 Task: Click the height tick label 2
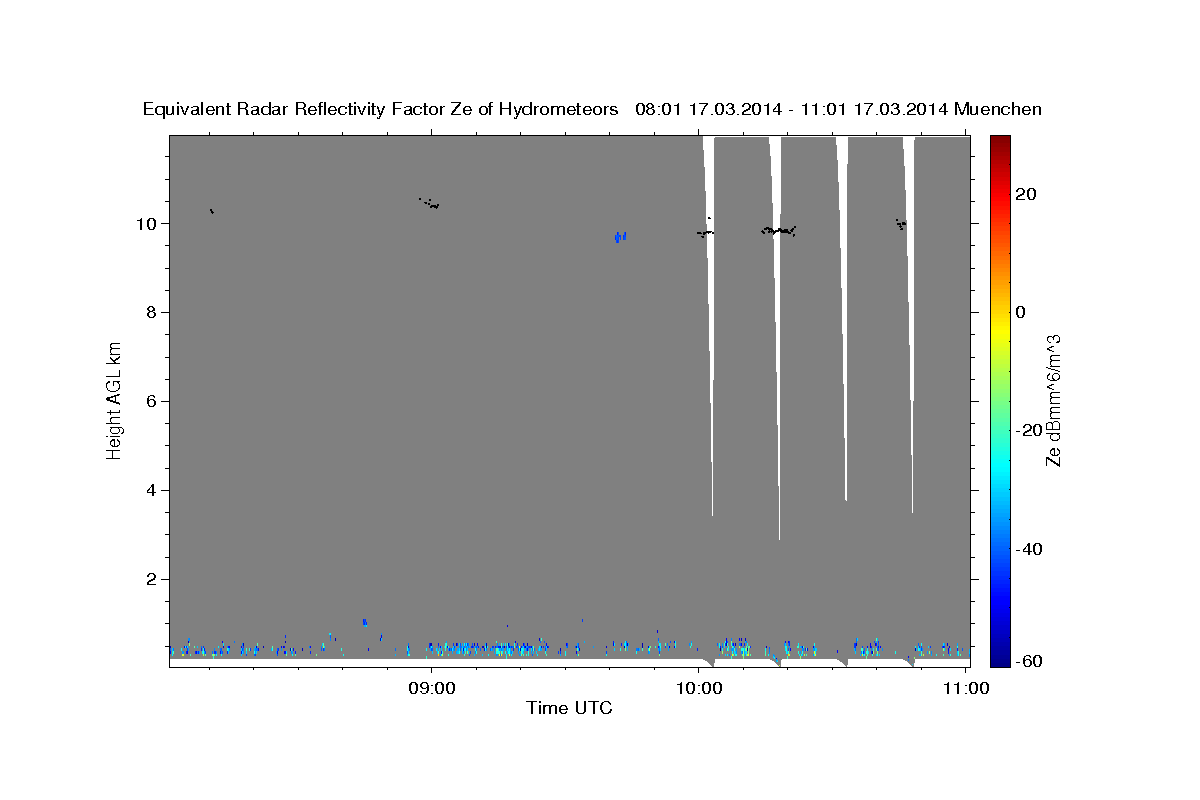pyautogui.click(x=153, y=579)
